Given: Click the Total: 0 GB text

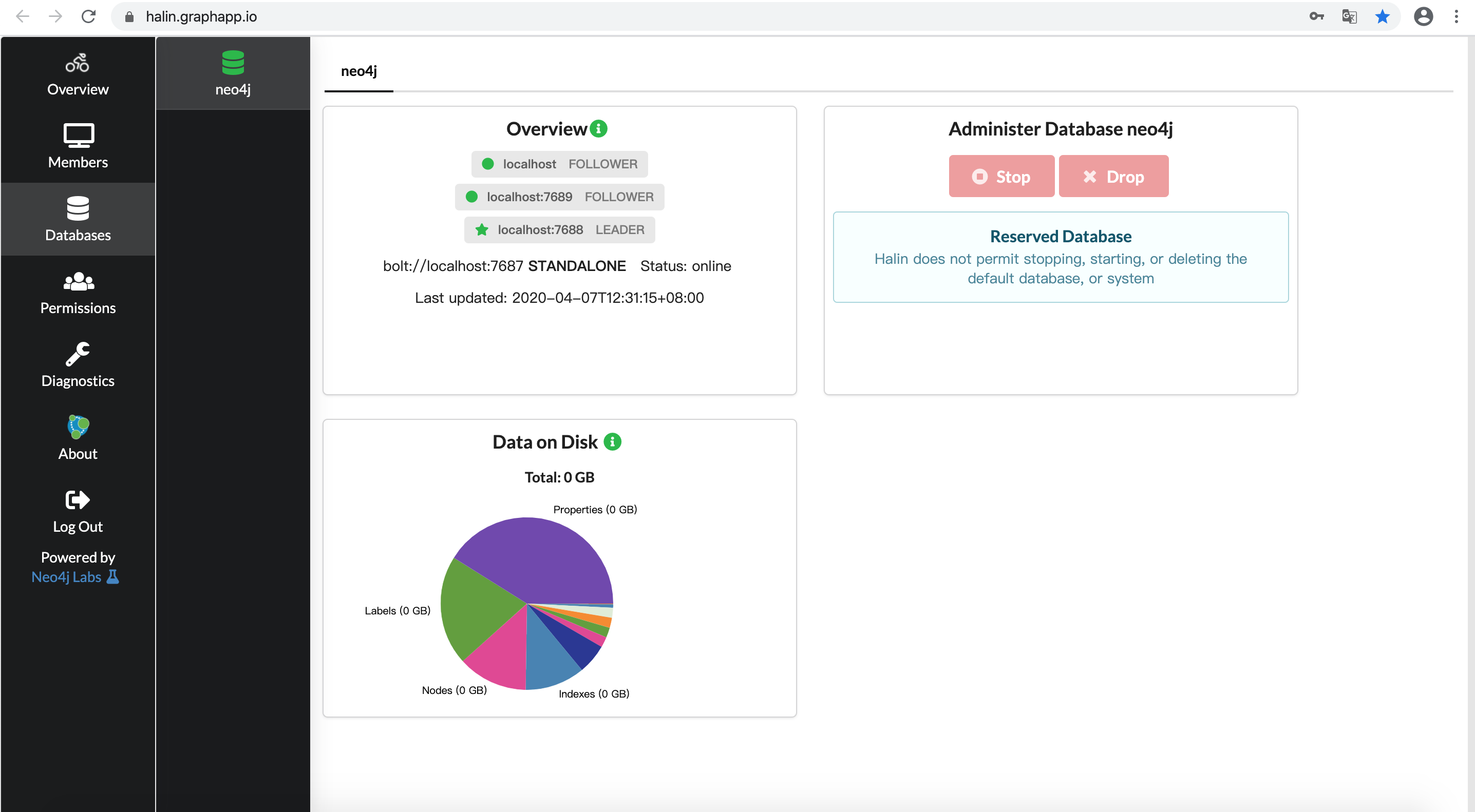Looking at the screenshot, I should click(559, 477).
